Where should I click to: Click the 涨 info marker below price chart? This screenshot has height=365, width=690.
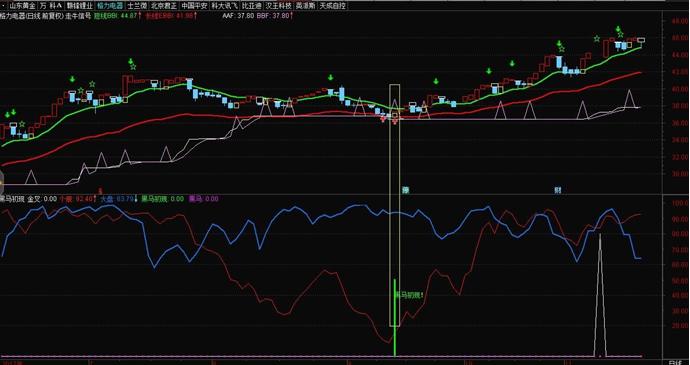[406, 190]
